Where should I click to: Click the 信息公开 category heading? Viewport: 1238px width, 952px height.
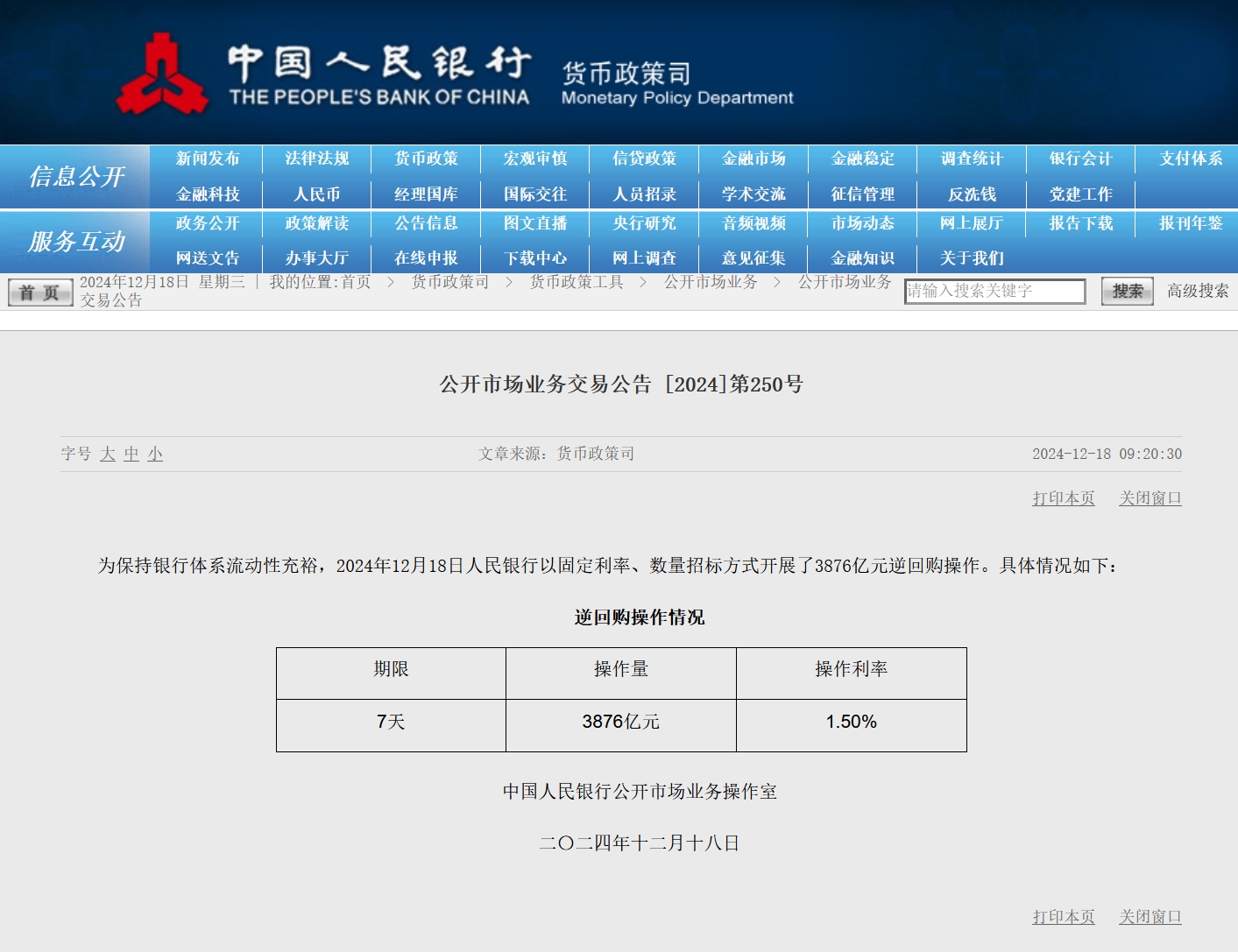click(77, 177)
